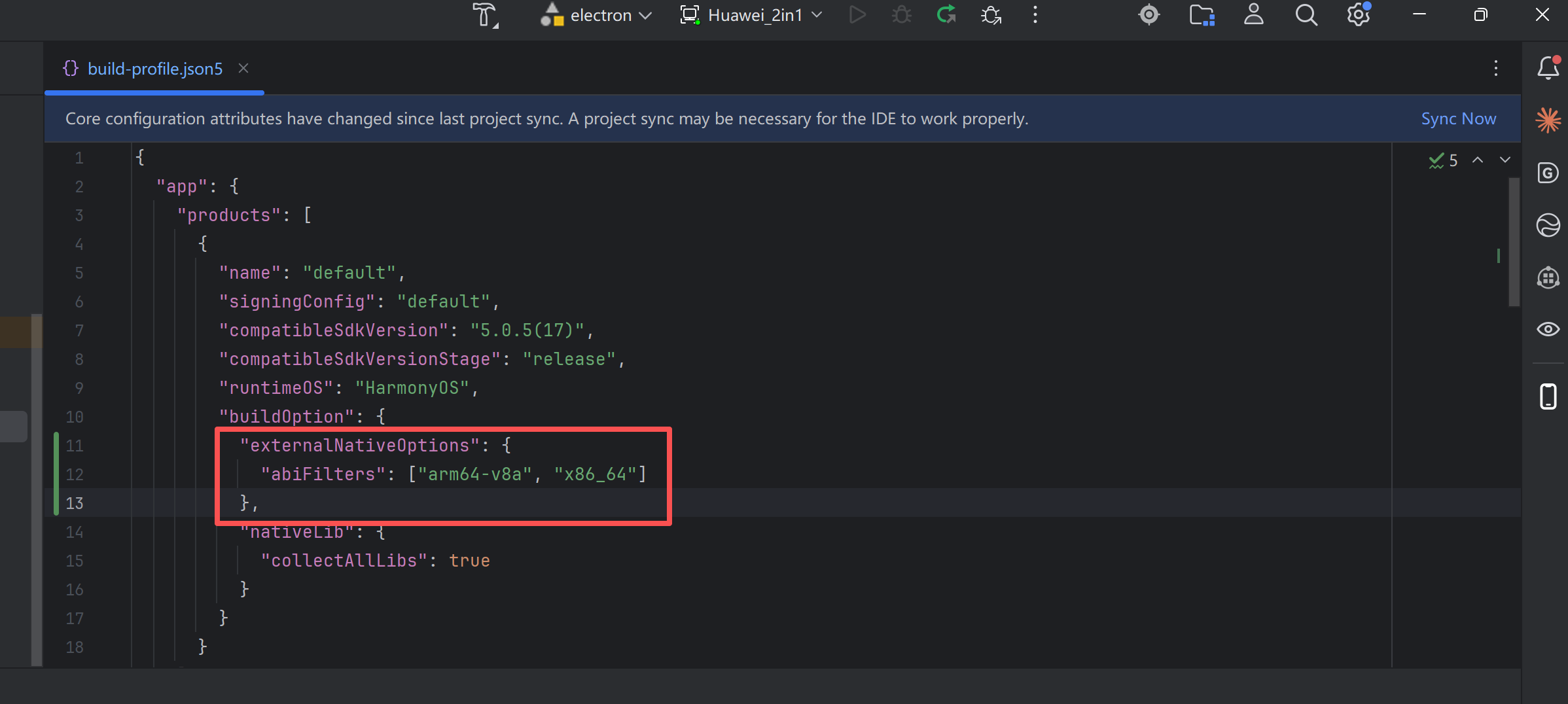Viewport: 1568px width, 704px height.
Task: Open the globe-shaped sidebar panel
Action: (x=1548, y=225)
